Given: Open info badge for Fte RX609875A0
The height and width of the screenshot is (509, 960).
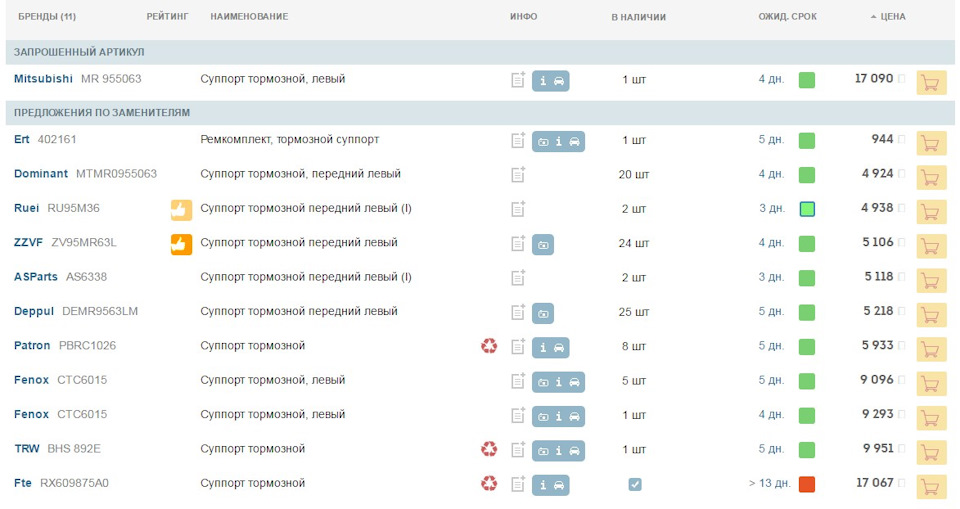Looking at the screenshot, I should (550, 484).
